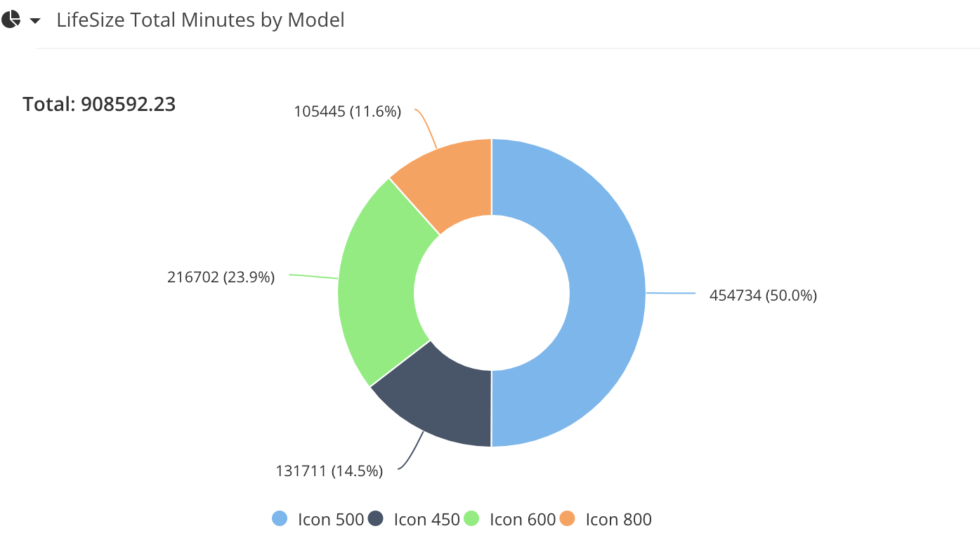Screen dimensions: 980x545
Task: Click the orange Icon 800 legend dot
Action: (568, 518)
